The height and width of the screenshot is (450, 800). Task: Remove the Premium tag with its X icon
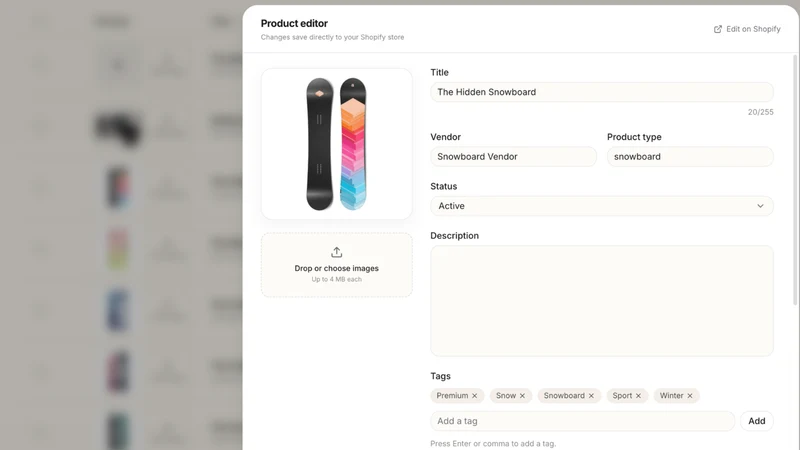[x=474, y=396]
